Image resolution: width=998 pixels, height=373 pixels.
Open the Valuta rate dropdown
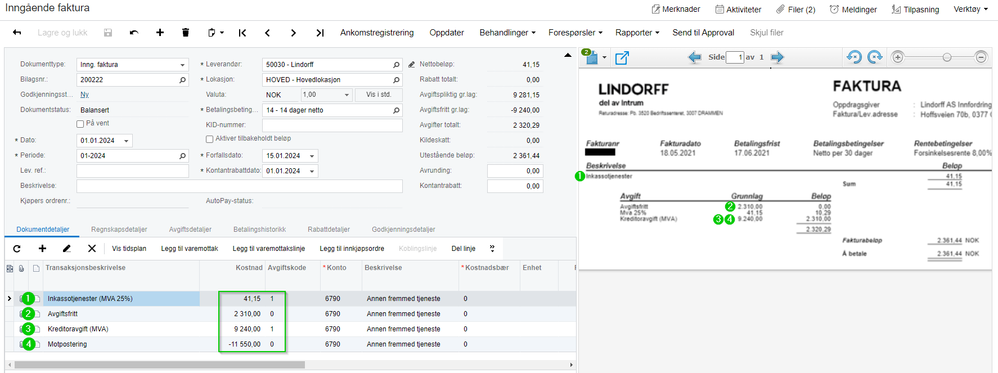tap(348, 95)
